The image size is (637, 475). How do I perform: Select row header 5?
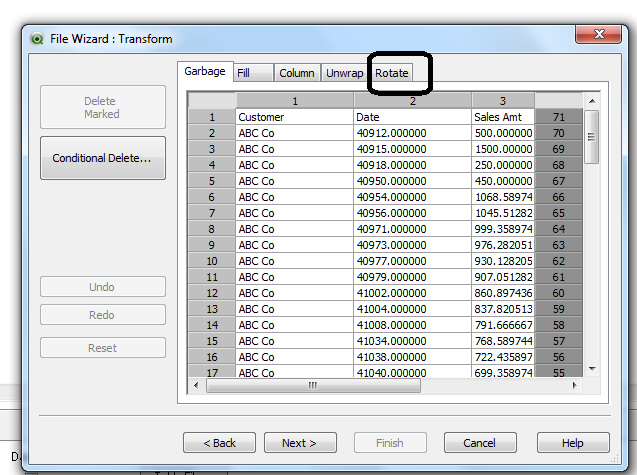[212, 181]
